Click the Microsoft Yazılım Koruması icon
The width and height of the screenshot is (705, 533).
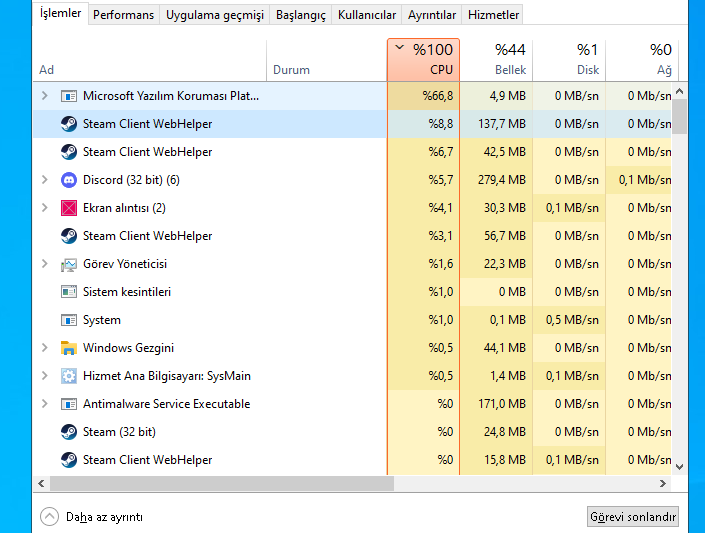69,96
